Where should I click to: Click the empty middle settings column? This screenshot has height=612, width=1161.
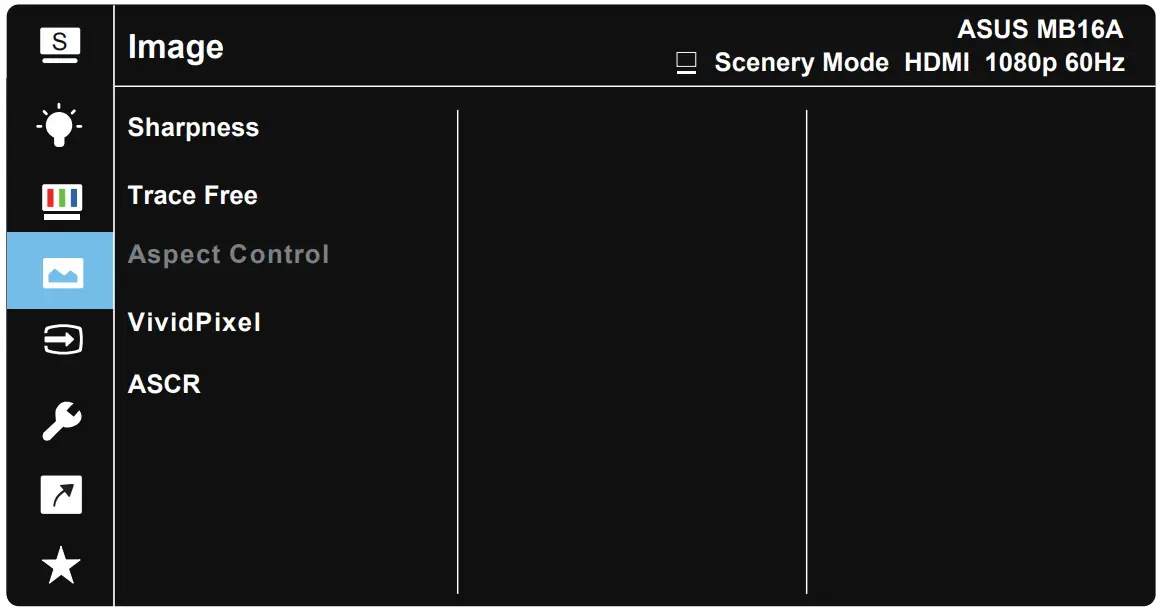[x=631, y=350]
